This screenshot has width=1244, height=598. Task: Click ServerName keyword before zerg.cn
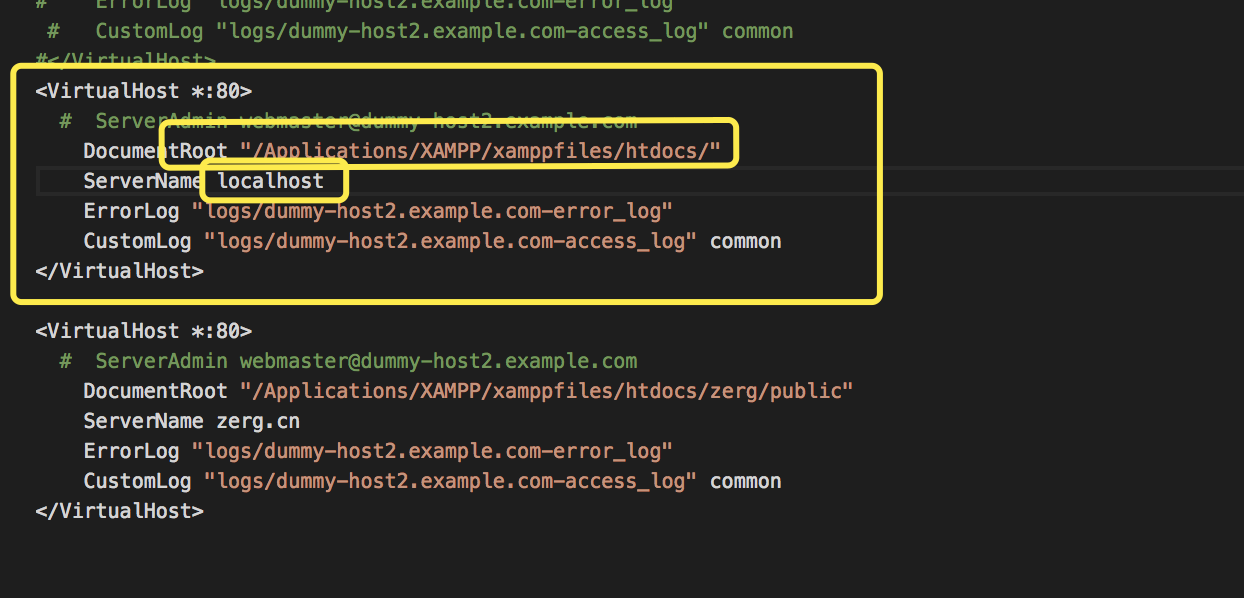click(143, 421)
